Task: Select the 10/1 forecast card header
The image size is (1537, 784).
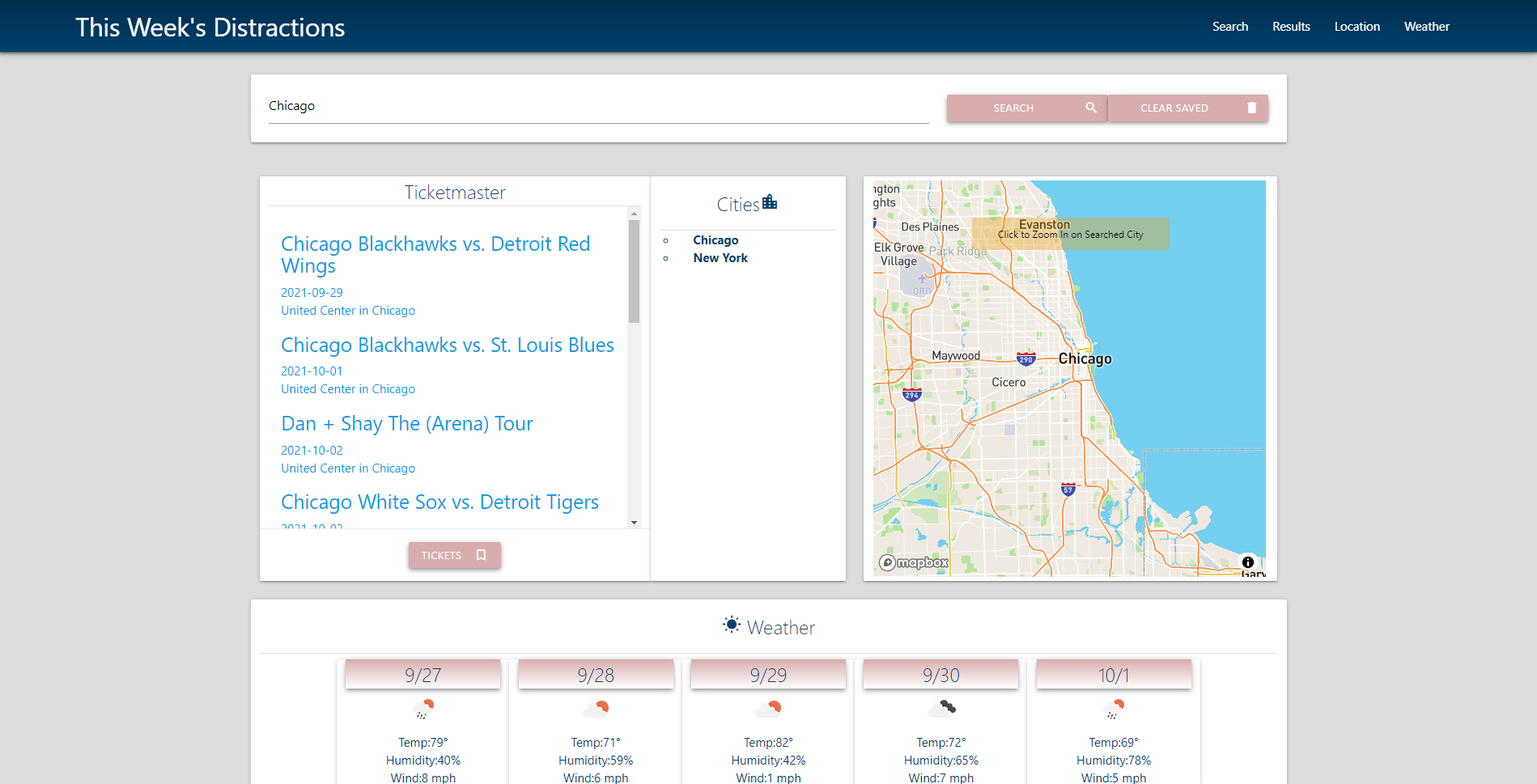Action: [1113, 675]
